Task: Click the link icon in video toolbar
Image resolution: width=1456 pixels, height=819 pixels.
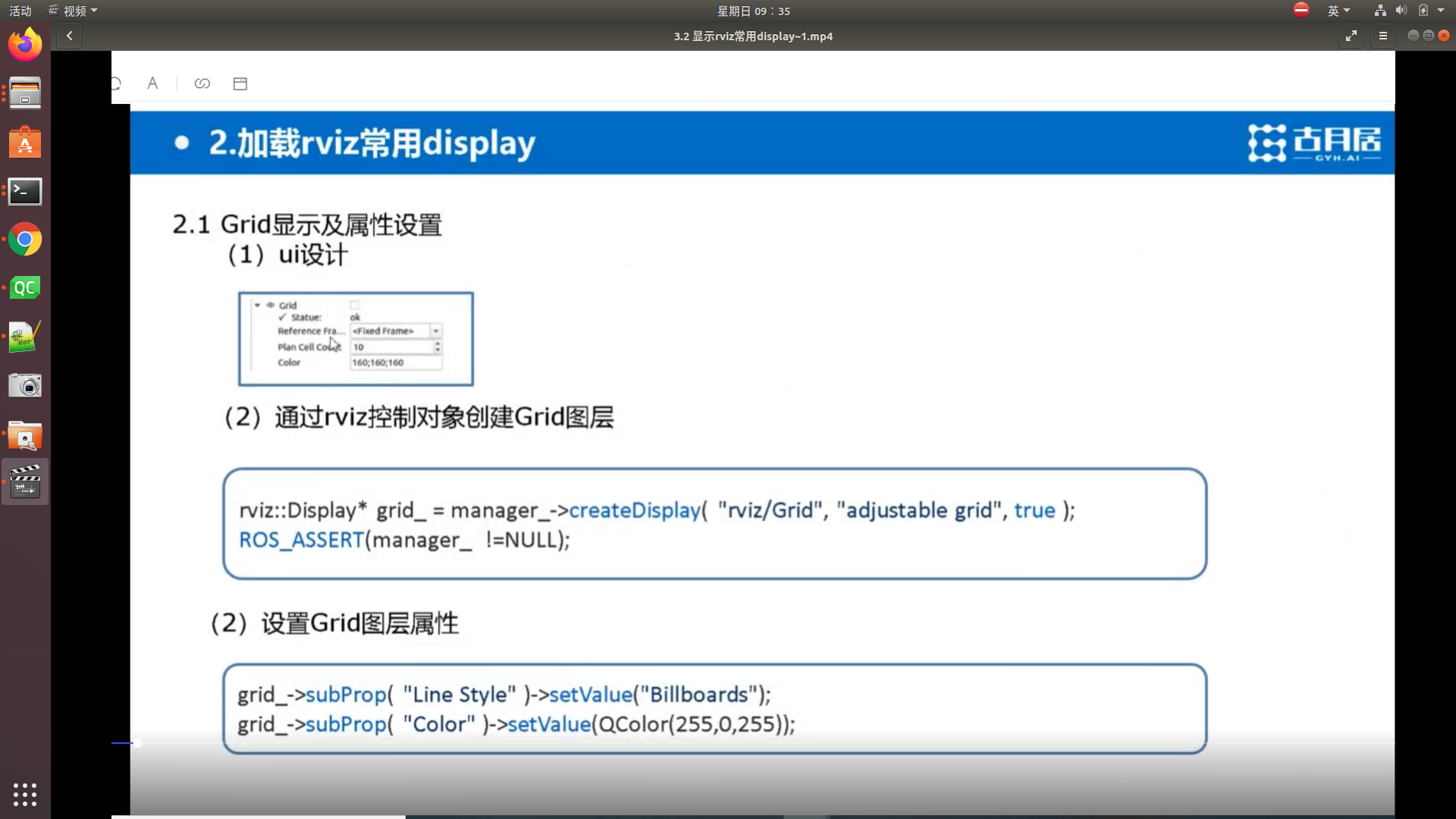Action: click(202, 83)
